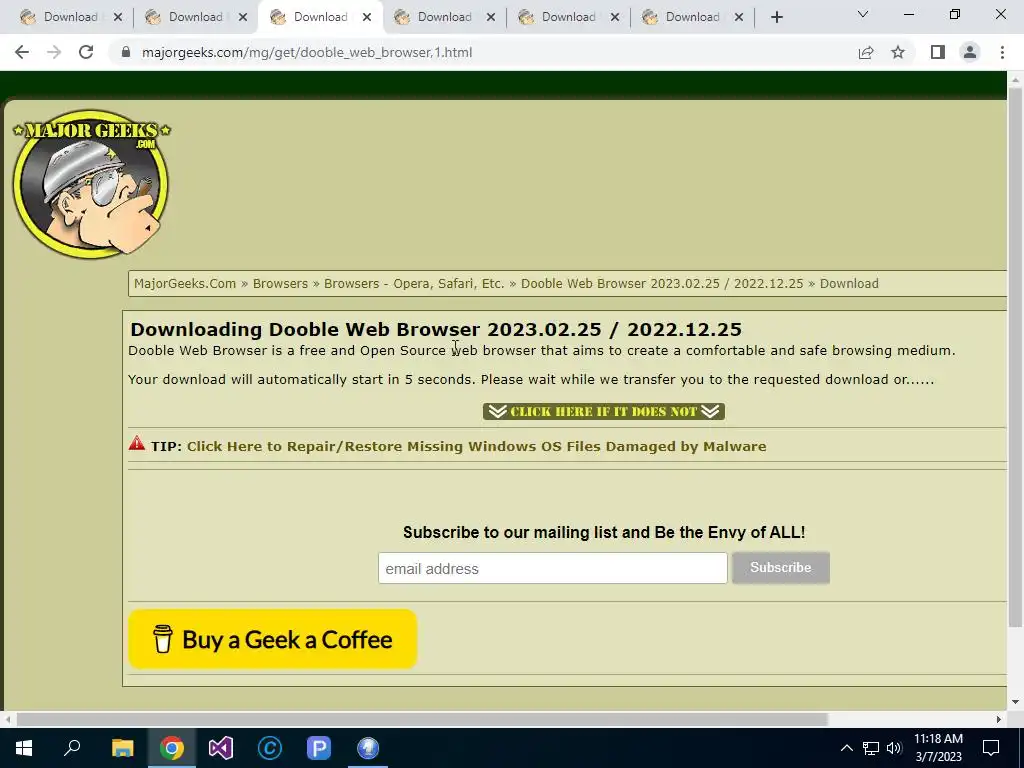Open the browser side panel
Viewport: 1024px width, 768px height.
click(x=938, y=52)
